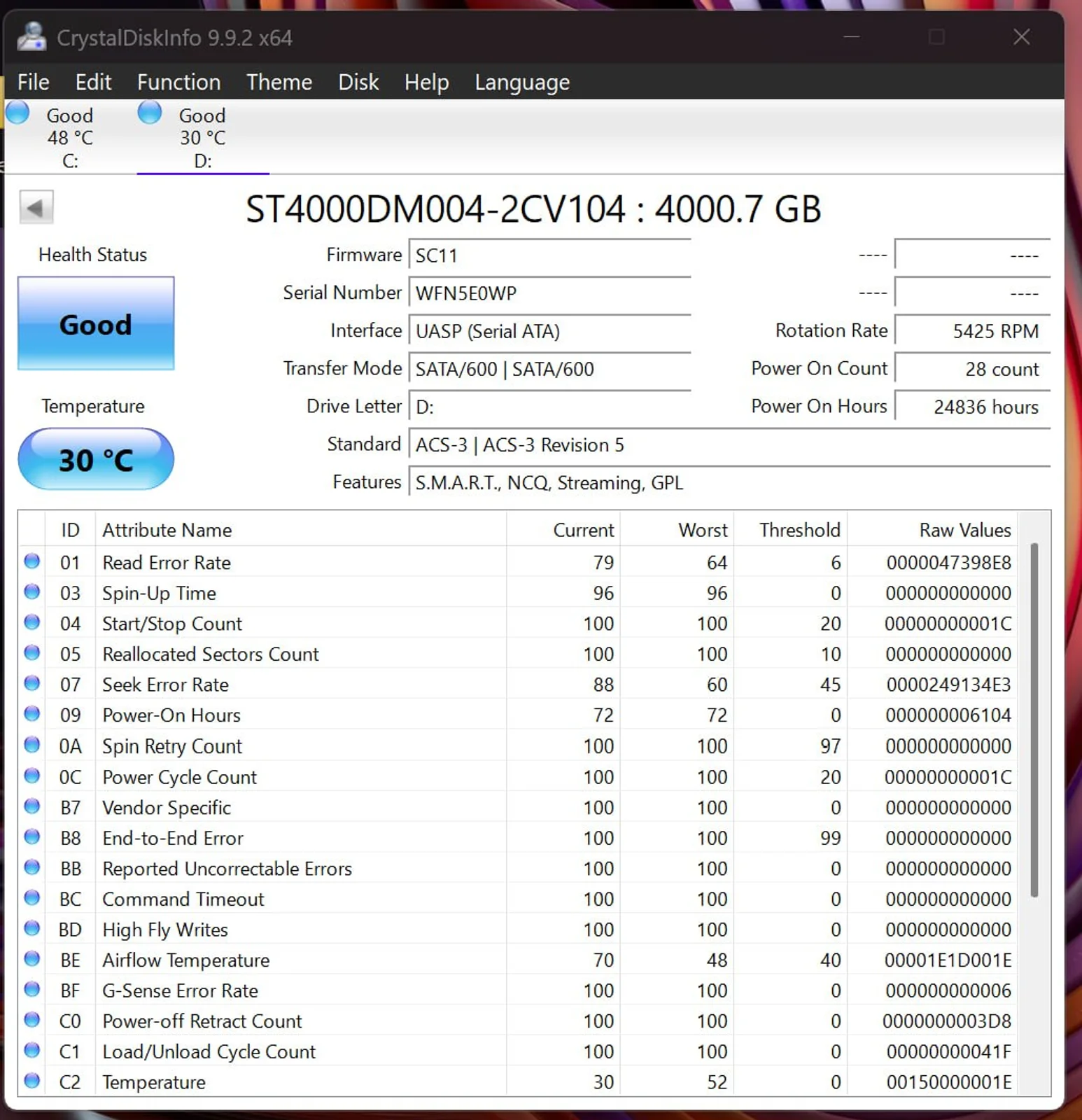Click the status dot for G-Sense Error Rate
The image size is (1082, 1120).
point(32,990)
